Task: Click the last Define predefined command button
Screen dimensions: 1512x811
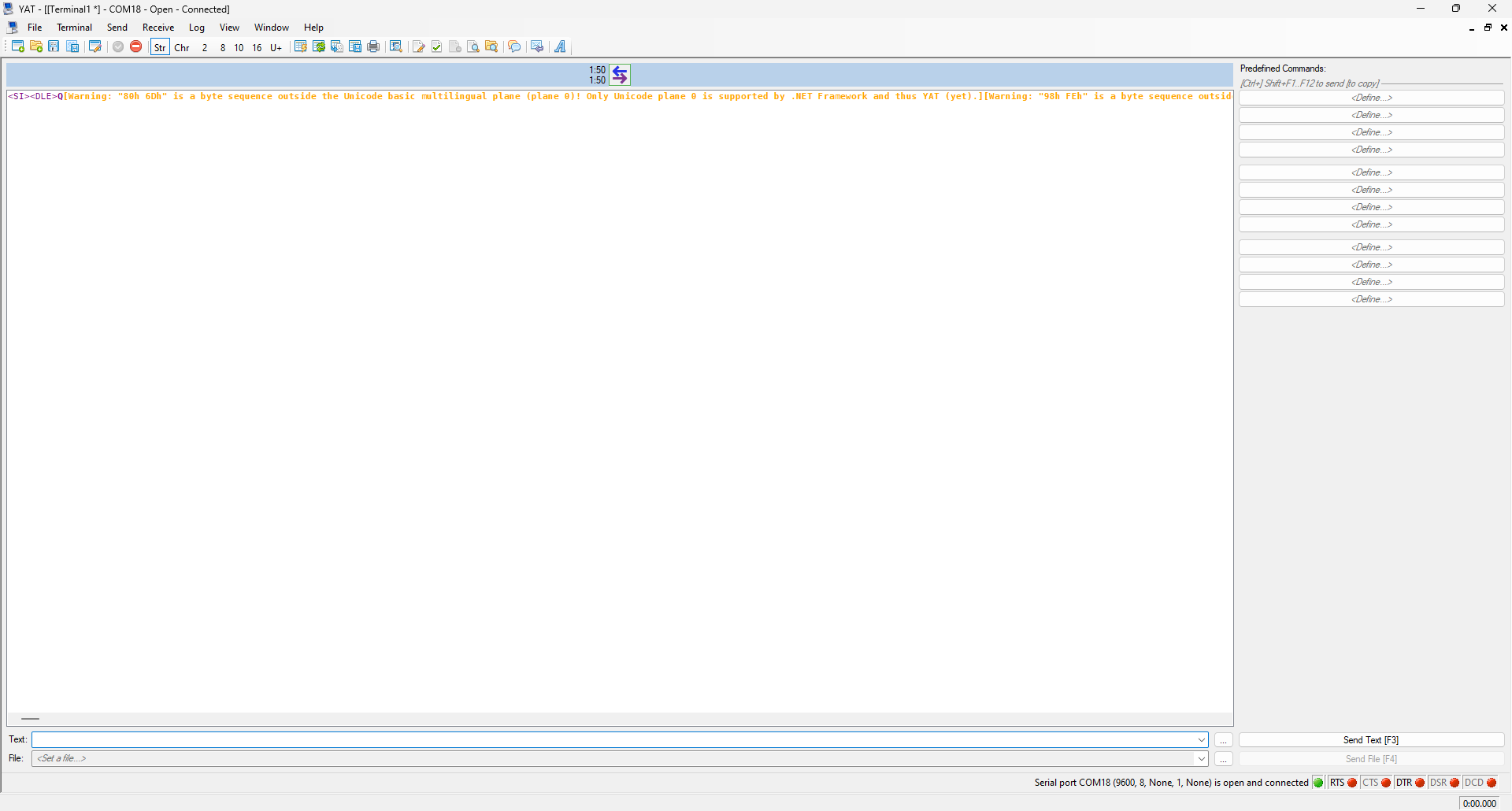Action: tap(1371, 299)
